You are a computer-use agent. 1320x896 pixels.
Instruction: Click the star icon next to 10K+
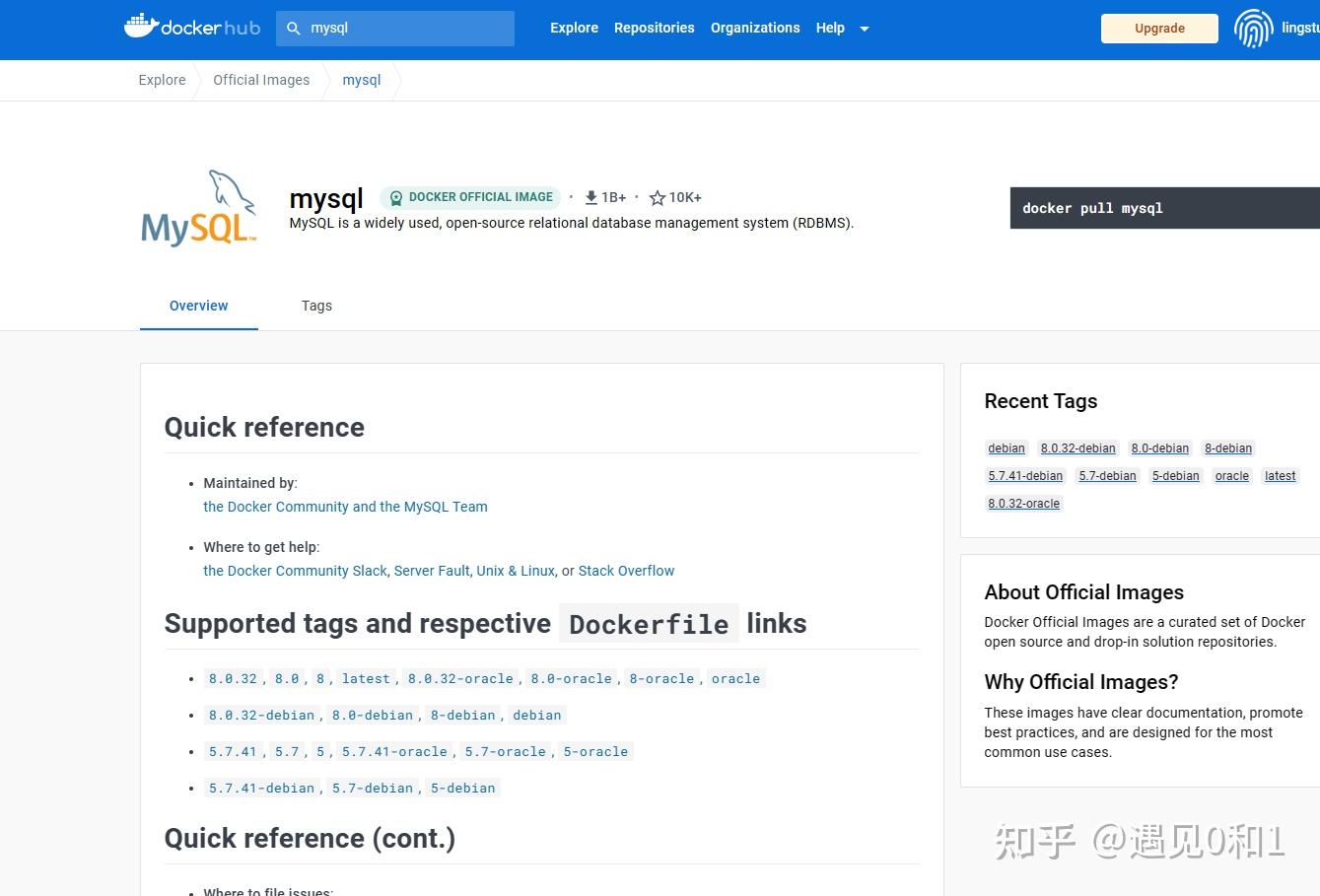tap(657, 197)
